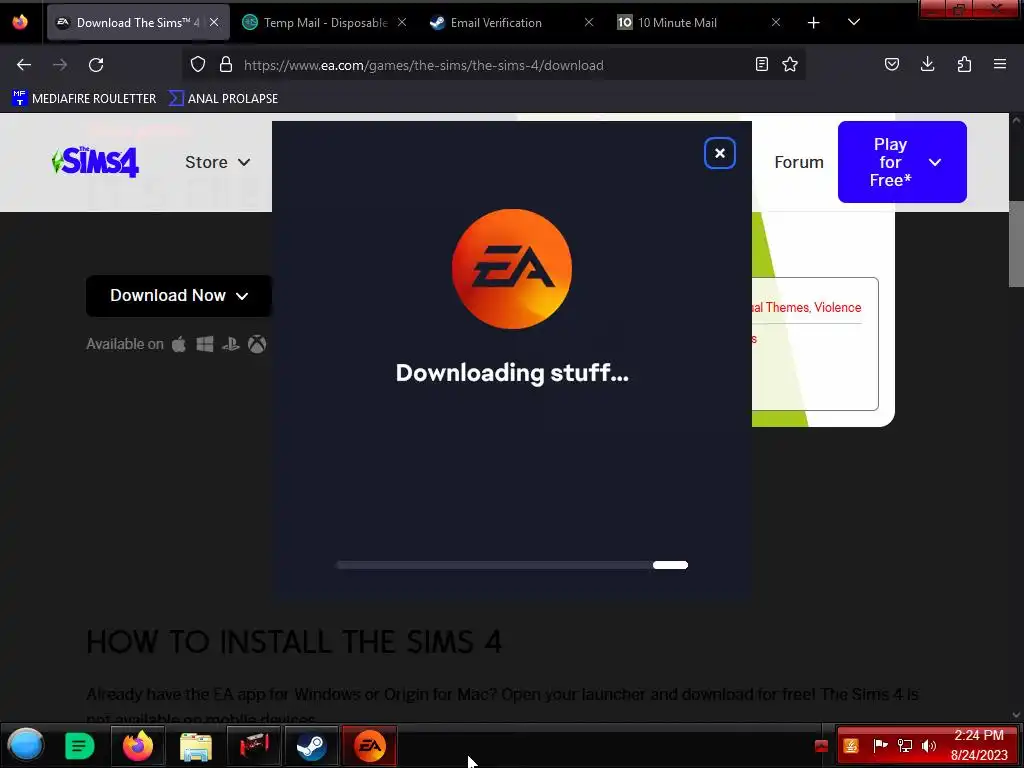This screenshot has height=768, width=1024.
Task: Close the EA downloading dialog
Action: click(x=720, y=153)
